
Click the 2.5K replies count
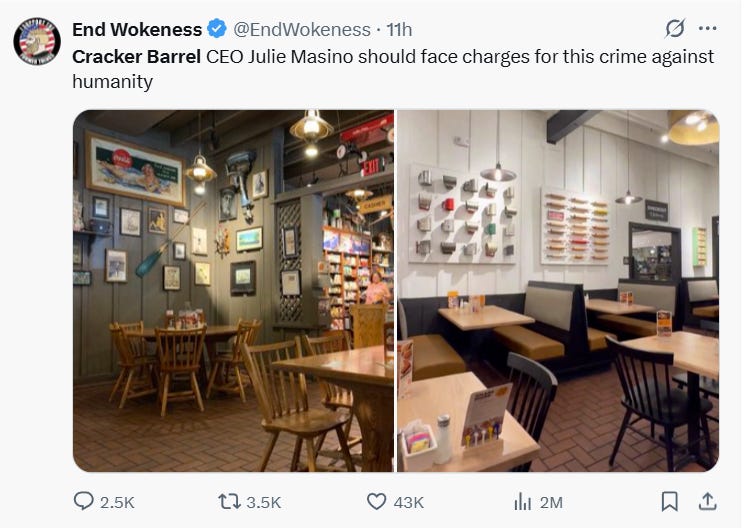tap(117, 502)
